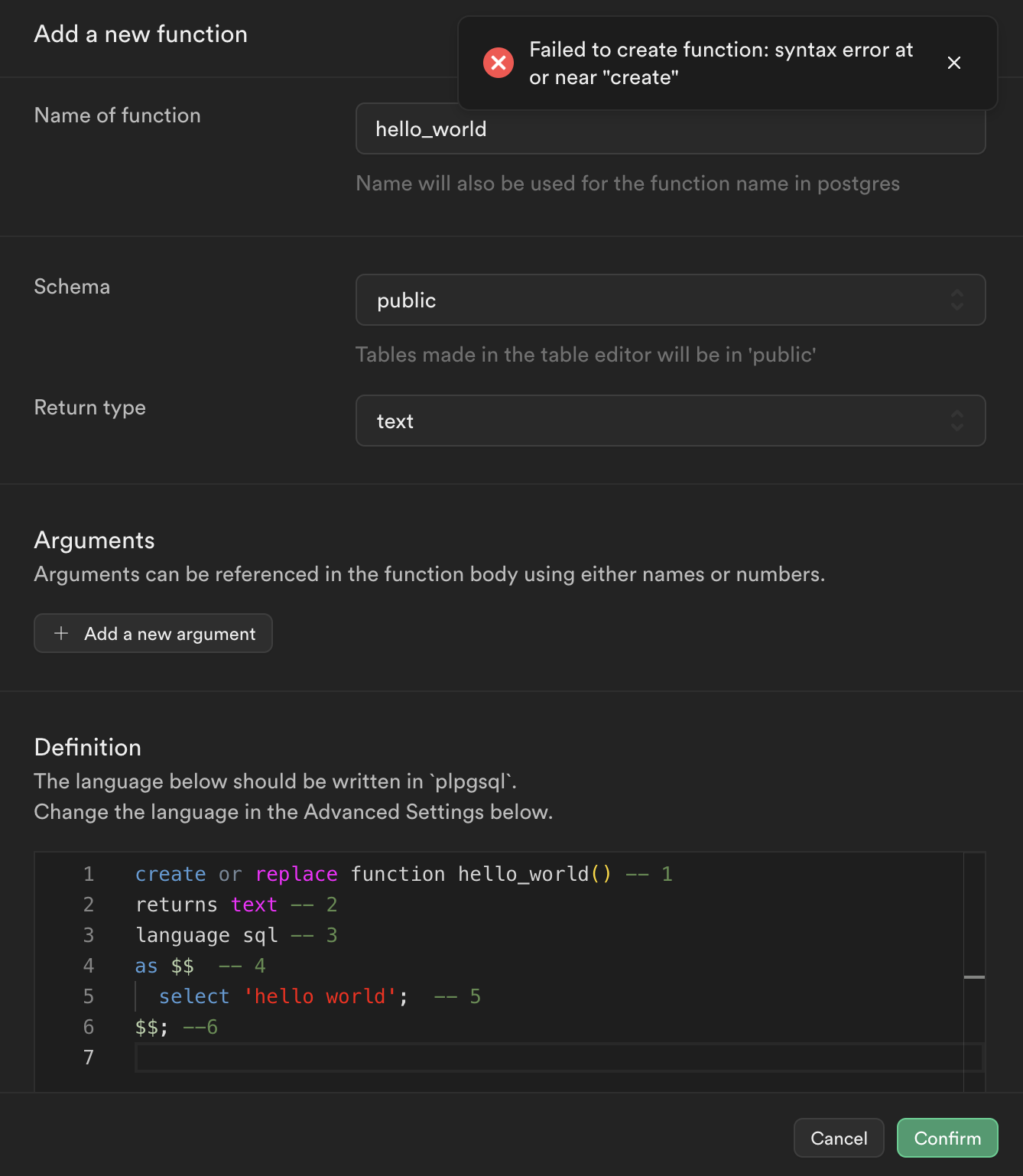Dismiss the error notification with X
The height and width of the screenshot is (1176, 1023).
pyautogui.click(x=953, y=63)
